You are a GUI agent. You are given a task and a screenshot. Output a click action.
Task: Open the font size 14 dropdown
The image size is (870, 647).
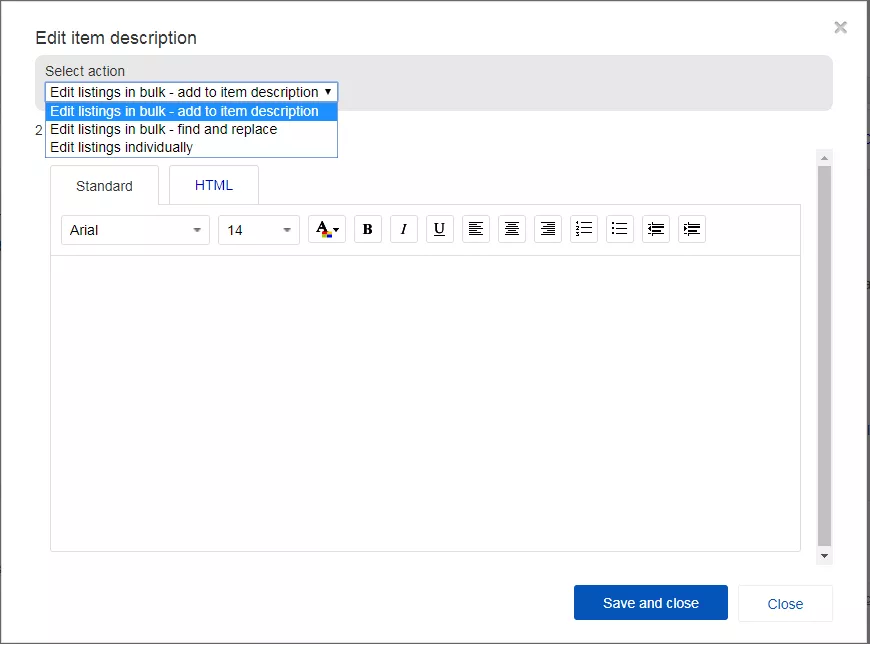click(258, 230)
